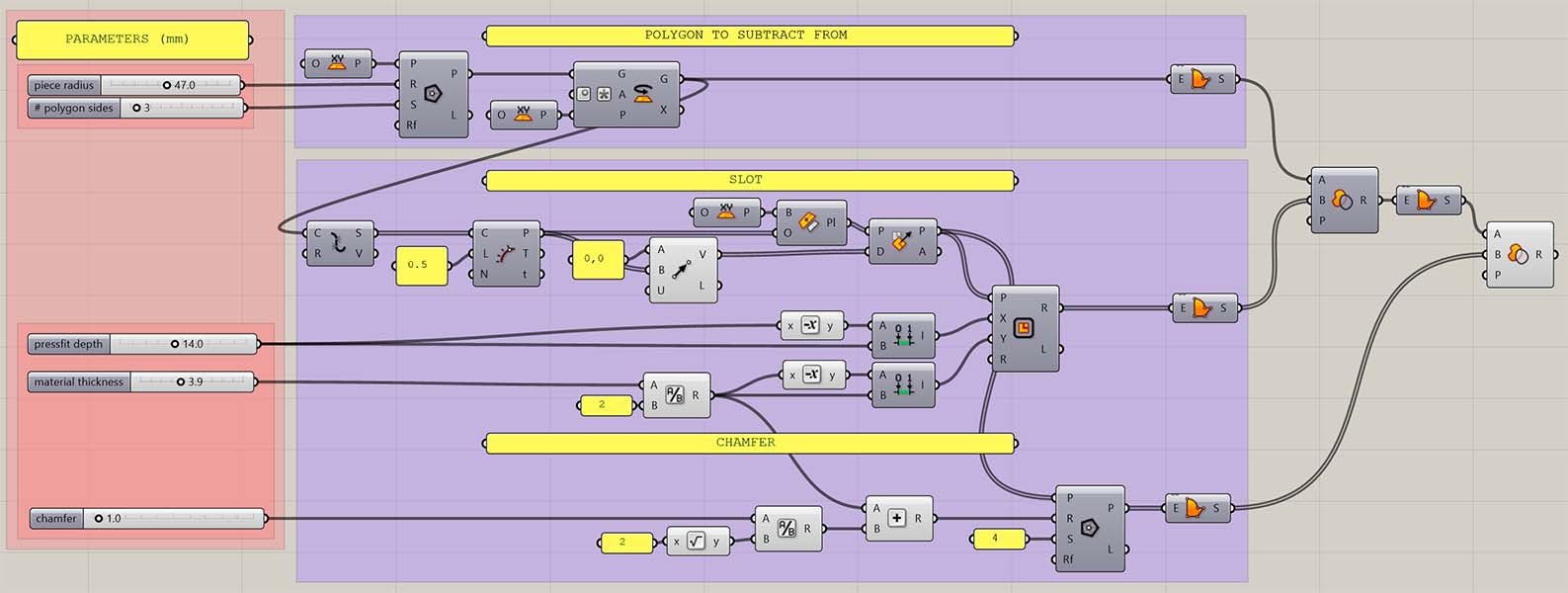The image size is (1568, 593).
Task: Select Boundary Surfaces component after Rotate output
Action: (1202, 80)
